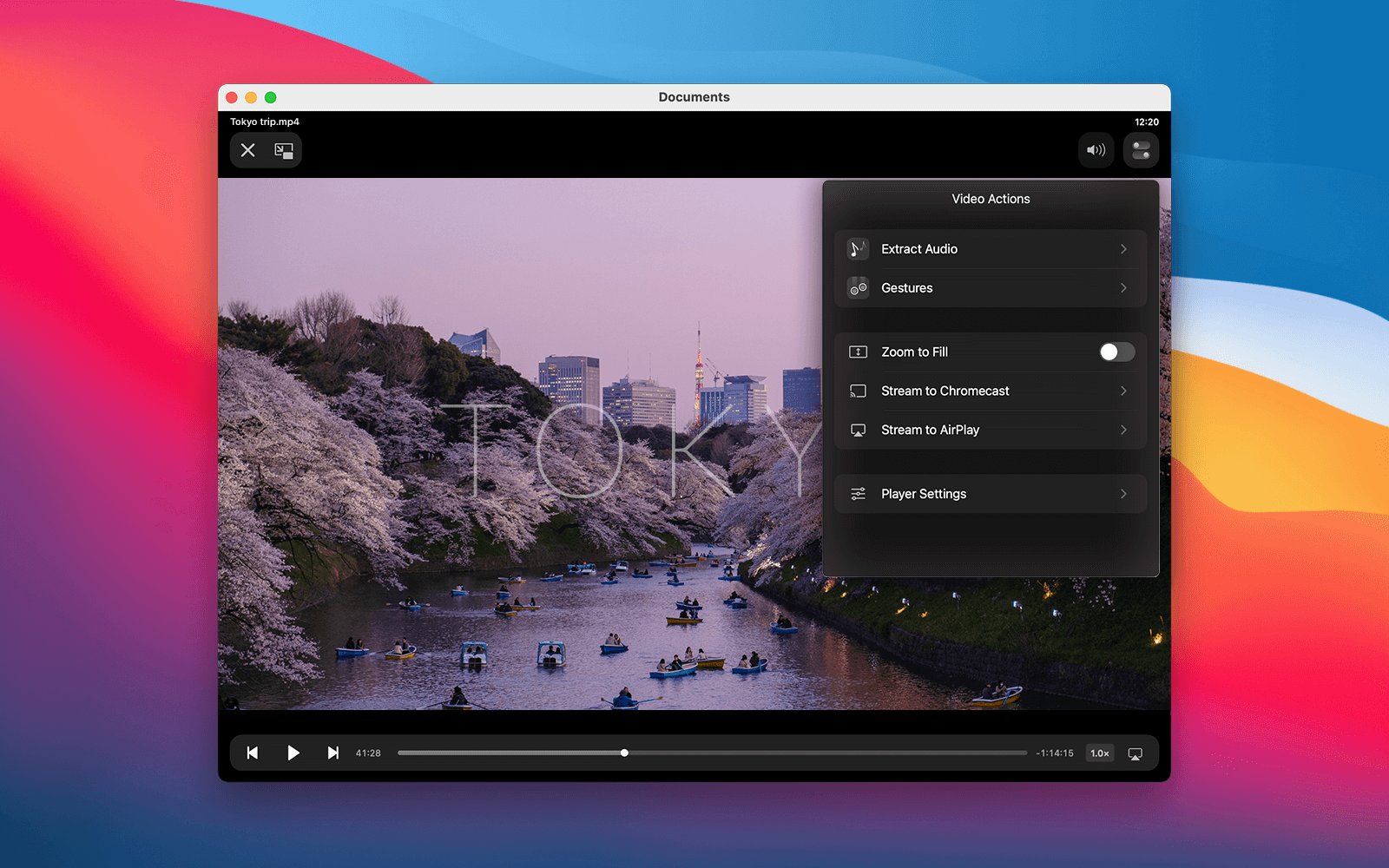Toggle the remaining time display -1:14:15
The width and height of the screenshot is (1389, 868).
point(1055,753)
